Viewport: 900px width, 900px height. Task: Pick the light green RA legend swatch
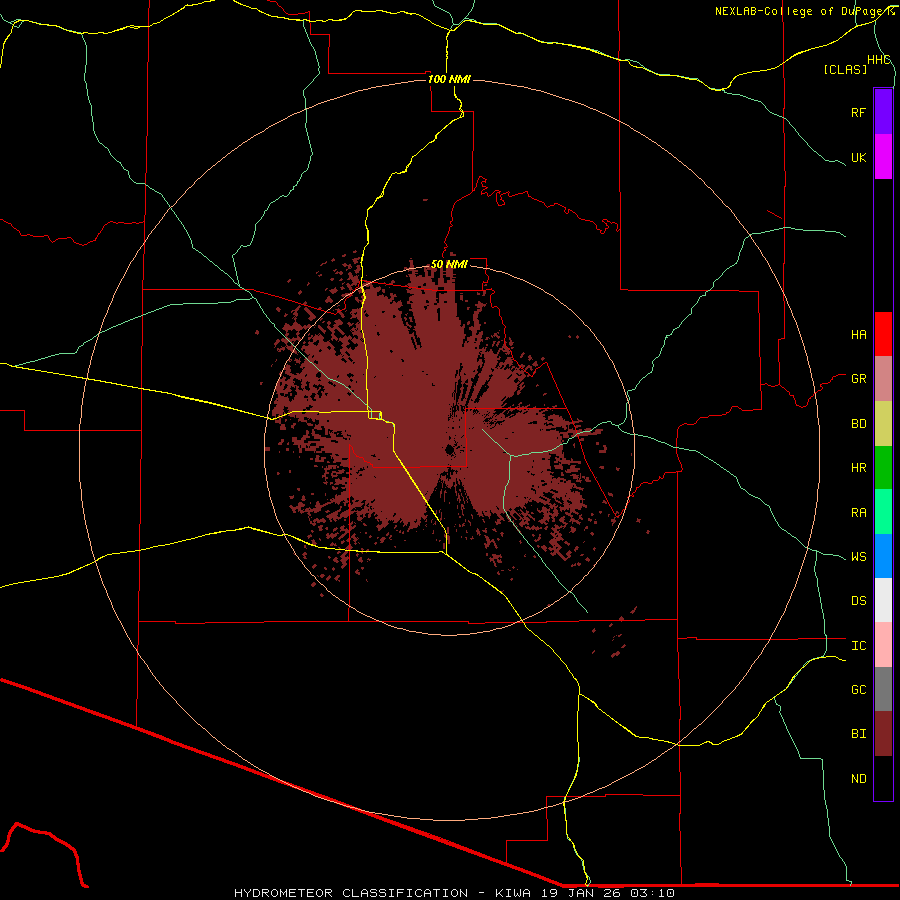tap(883, 512)
